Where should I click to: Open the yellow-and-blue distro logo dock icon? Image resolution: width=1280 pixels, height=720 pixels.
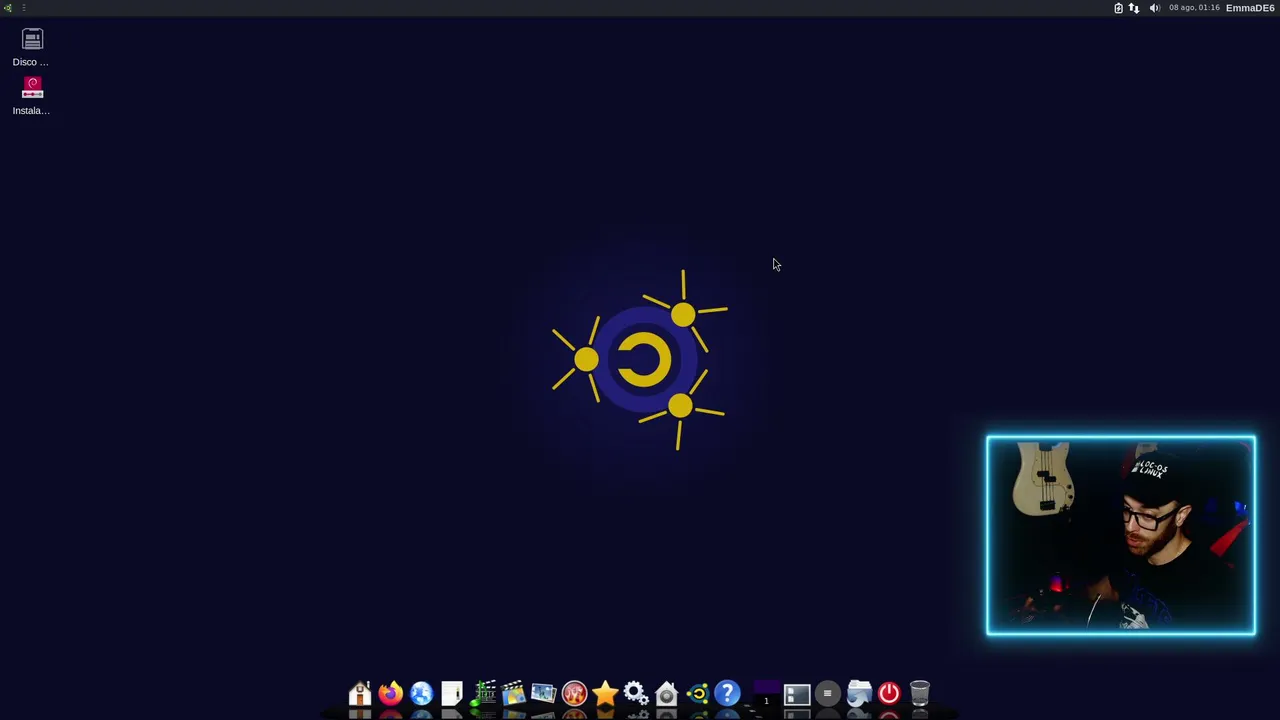click(697, 693)
